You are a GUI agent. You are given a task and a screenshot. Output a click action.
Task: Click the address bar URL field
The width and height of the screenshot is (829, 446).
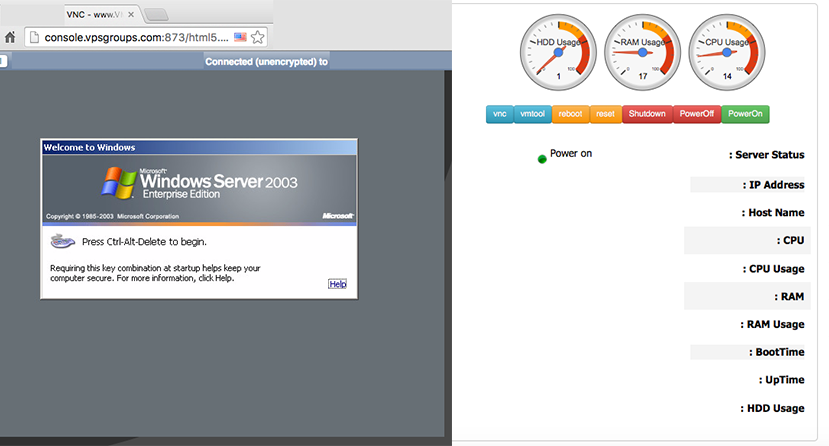[x=130, y=37]
